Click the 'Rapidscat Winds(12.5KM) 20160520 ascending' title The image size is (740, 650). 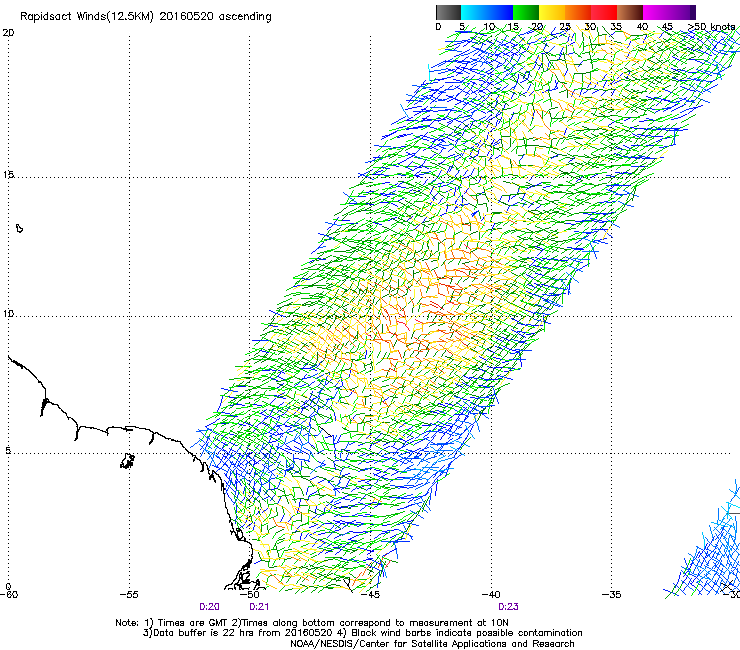pos(146,17)
